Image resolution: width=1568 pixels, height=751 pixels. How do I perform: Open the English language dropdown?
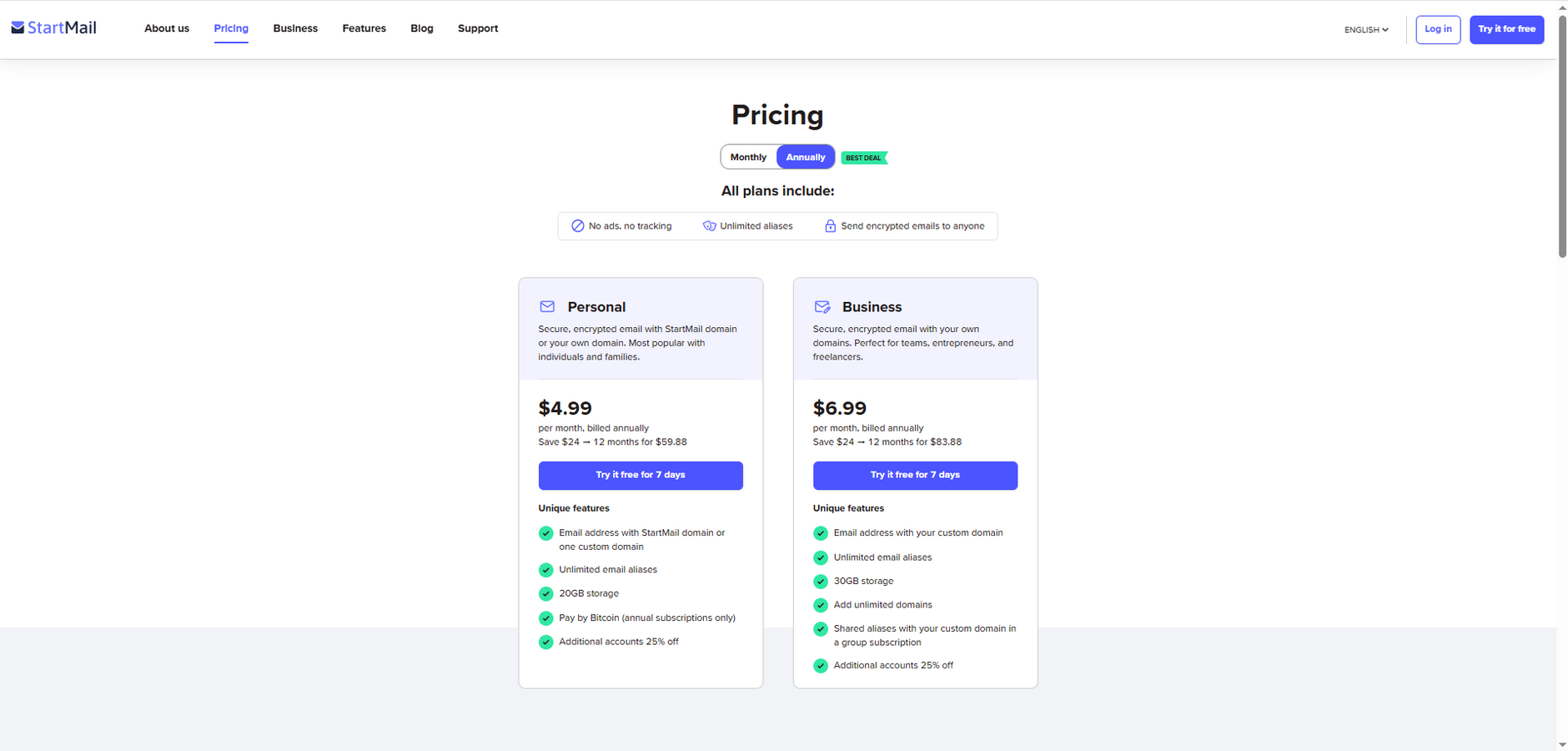coord(1366,30)
